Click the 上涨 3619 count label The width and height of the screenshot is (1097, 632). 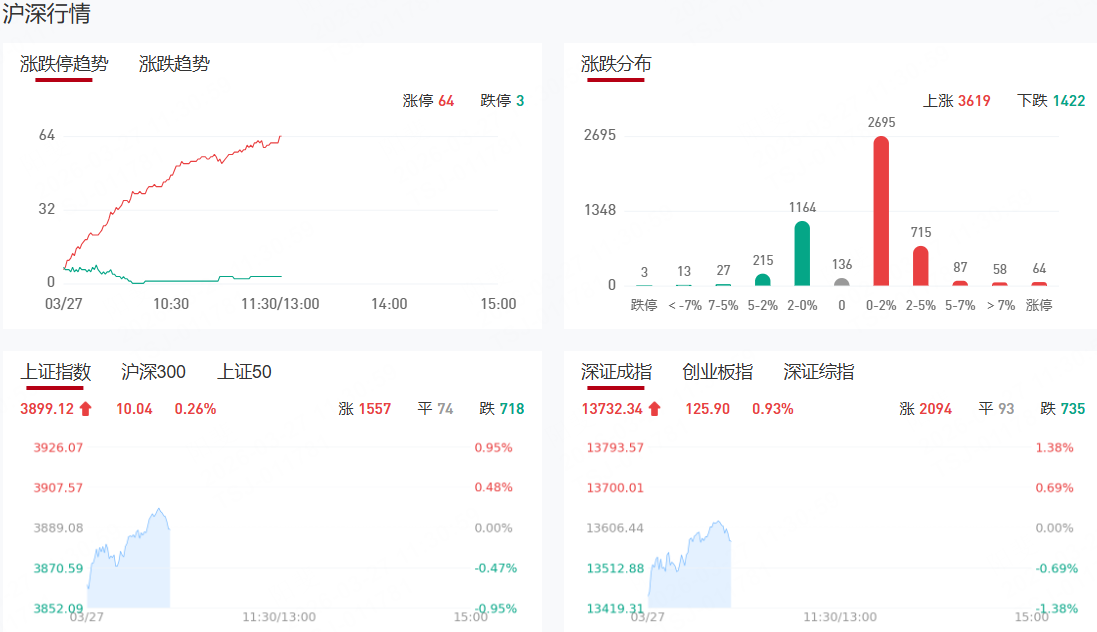point(957,101)
